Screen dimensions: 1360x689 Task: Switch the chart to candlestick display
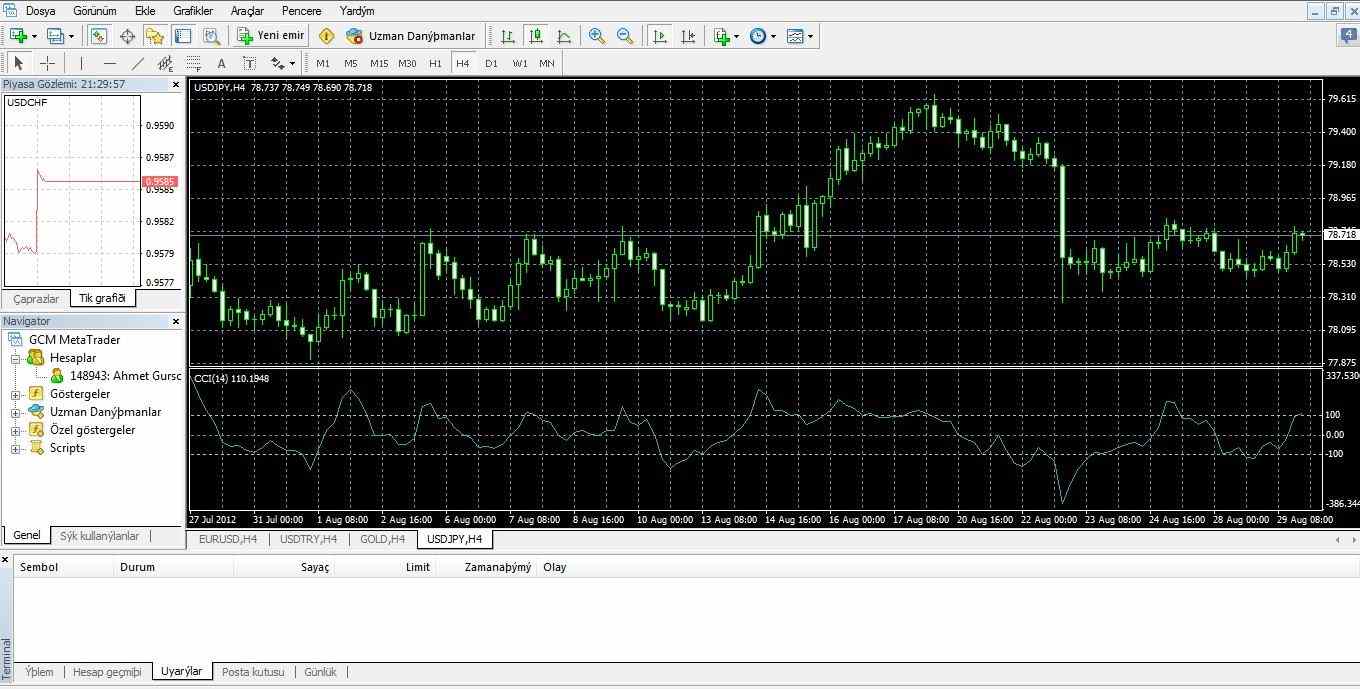[x=536, y=36]
